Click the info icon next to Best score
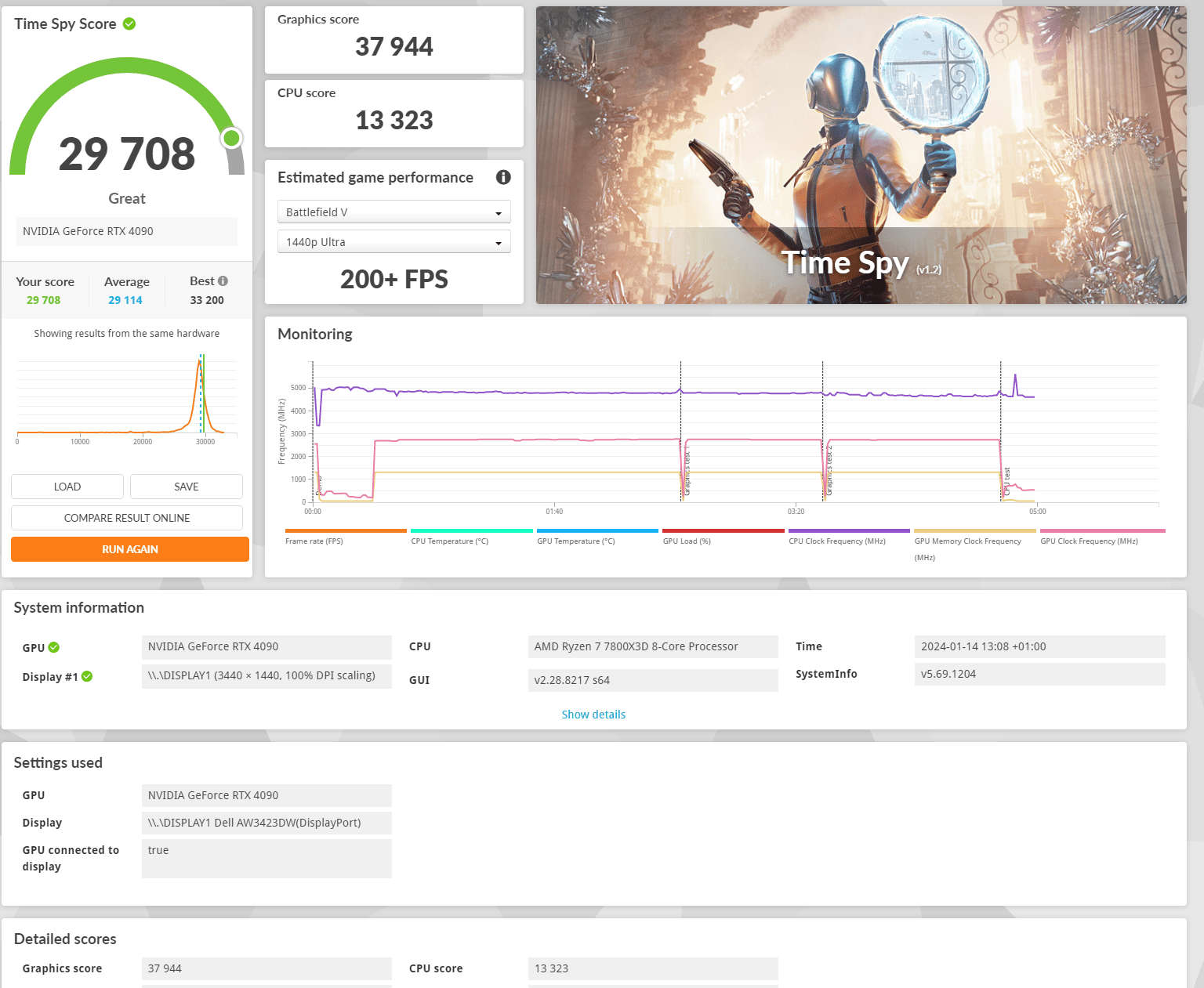Image resolution: width=1204 pixels, height=988 pixels. coord(223,281)
